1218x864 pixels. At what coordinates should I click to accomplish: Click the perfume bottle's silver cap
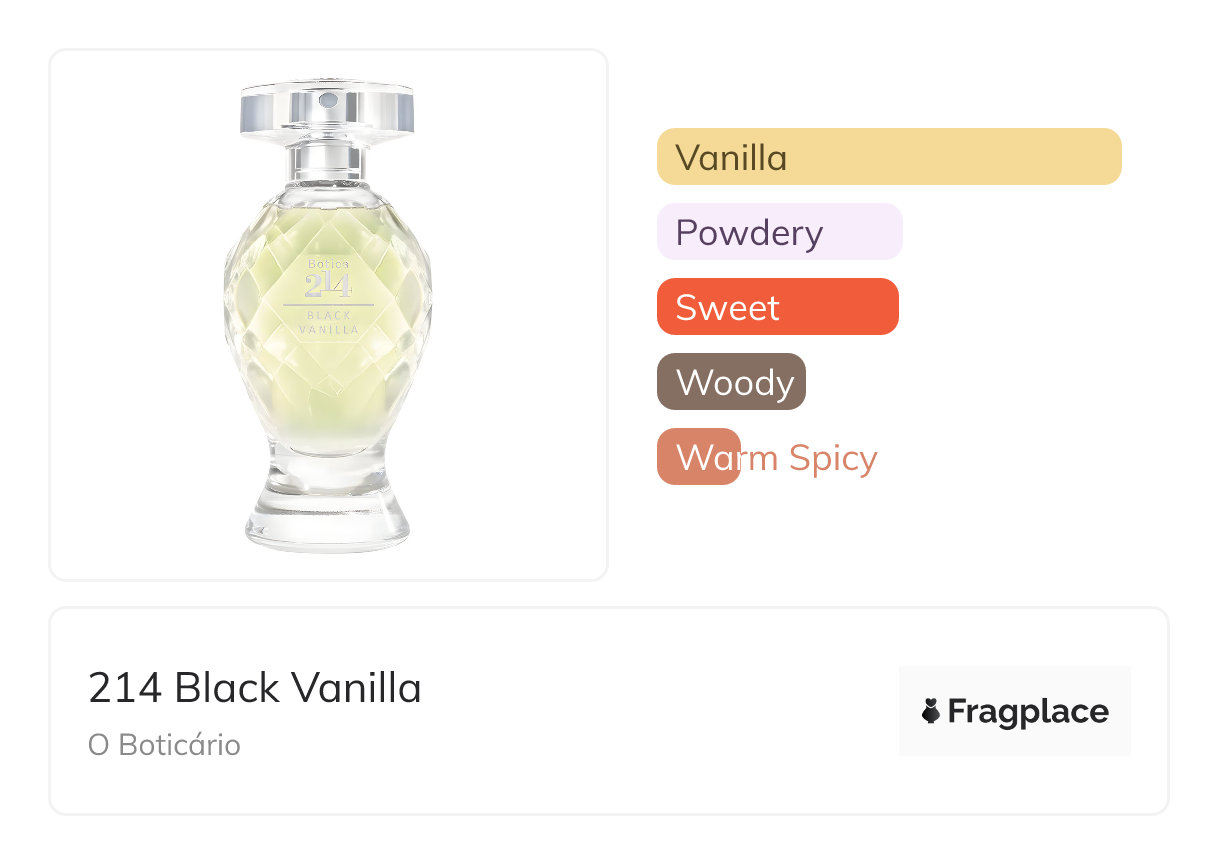(x=328, y=110)
